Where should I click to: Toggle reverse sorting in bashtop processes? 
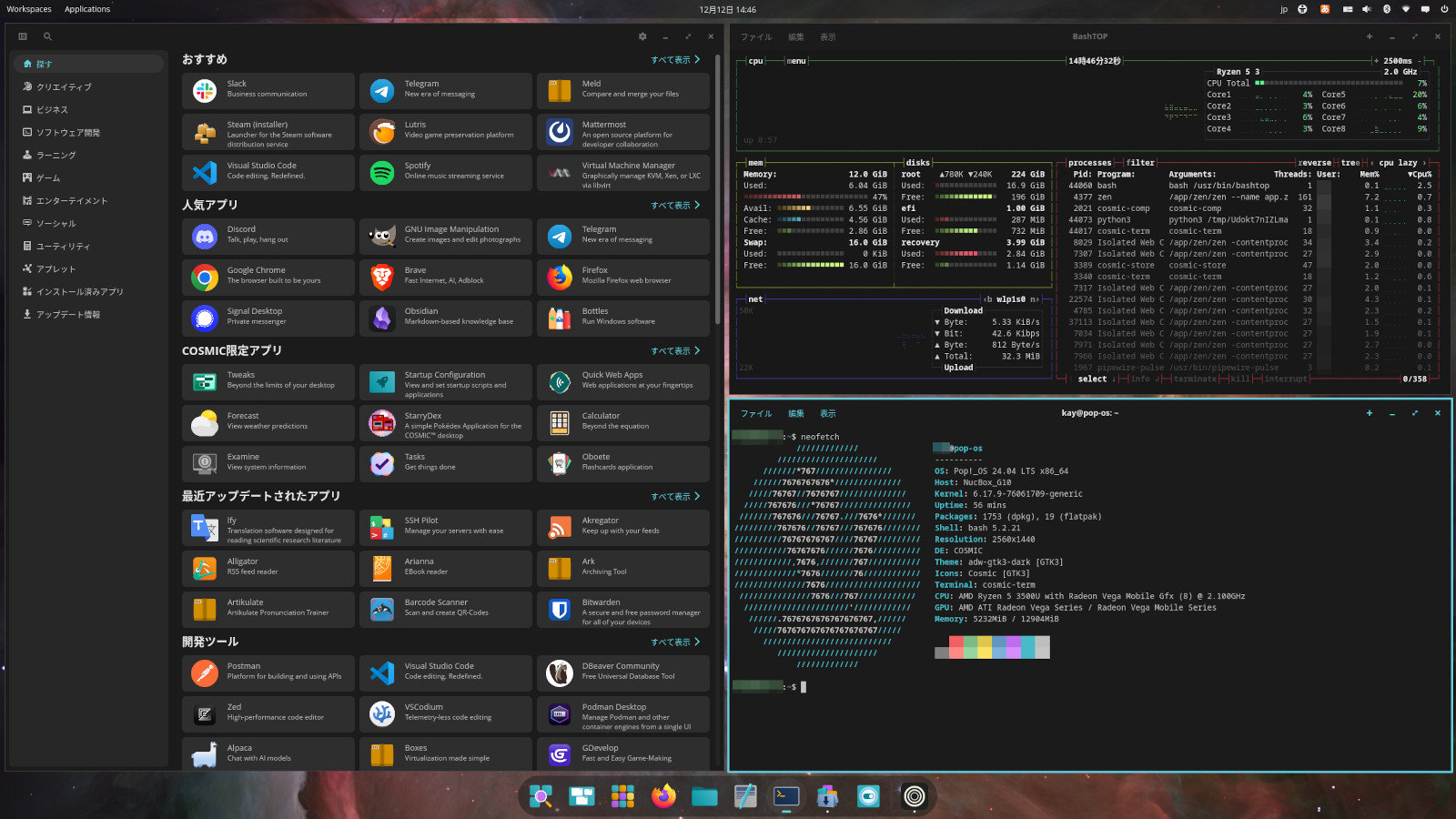[1314, 163]
